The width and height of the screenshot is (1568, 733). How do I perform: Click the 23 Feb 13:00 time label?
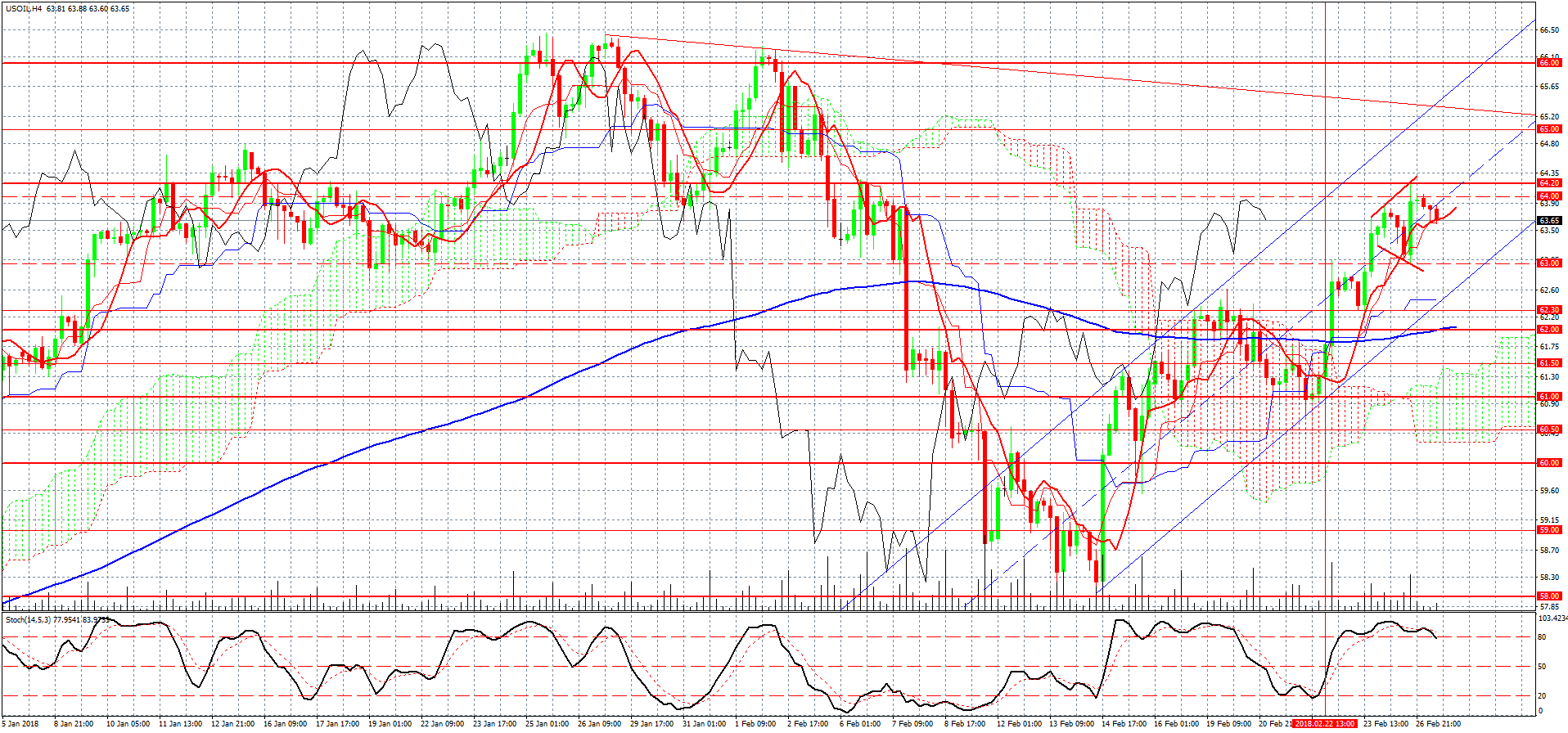[x=1386, y=724]
